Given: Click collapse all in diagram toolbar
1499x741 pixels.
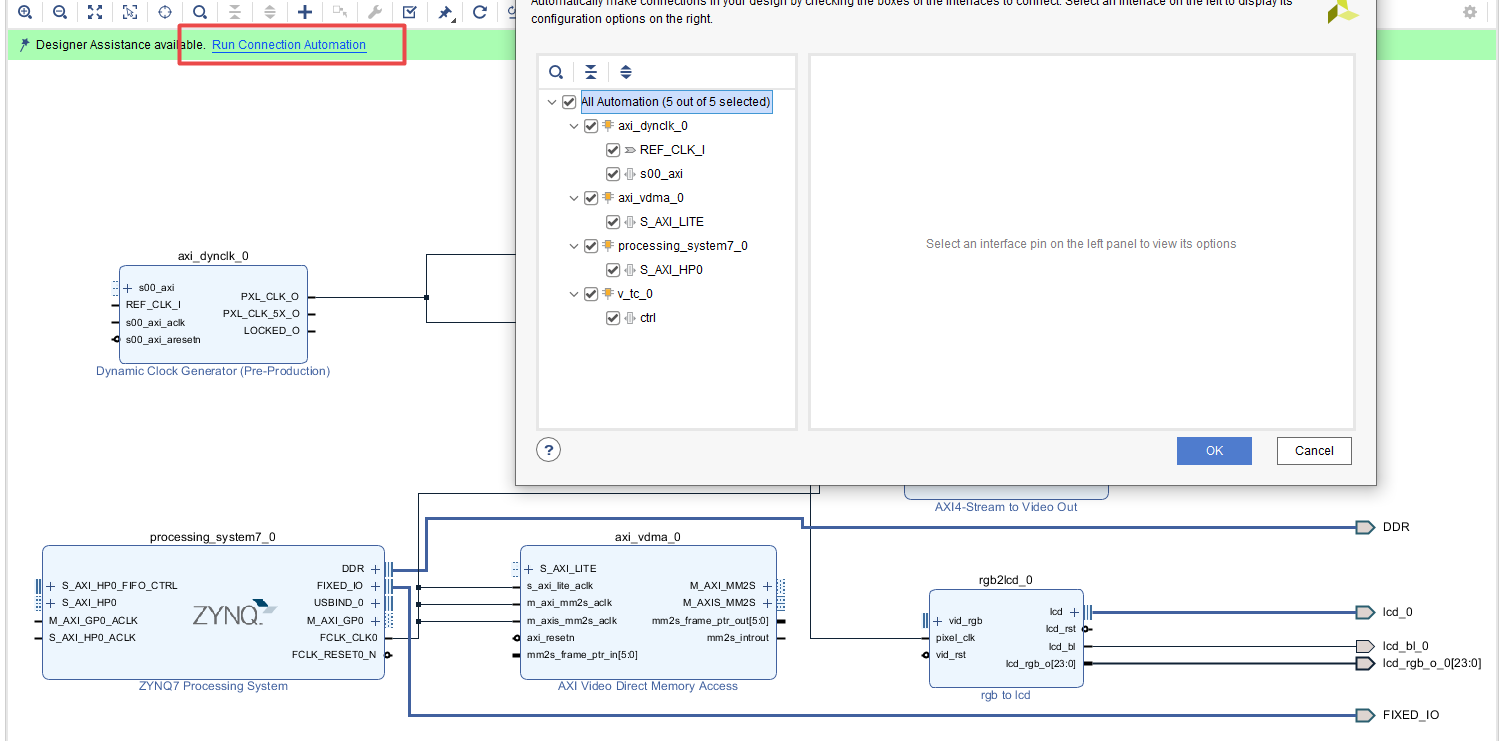Looking at the screenshot, I should [x=235, y=12].
